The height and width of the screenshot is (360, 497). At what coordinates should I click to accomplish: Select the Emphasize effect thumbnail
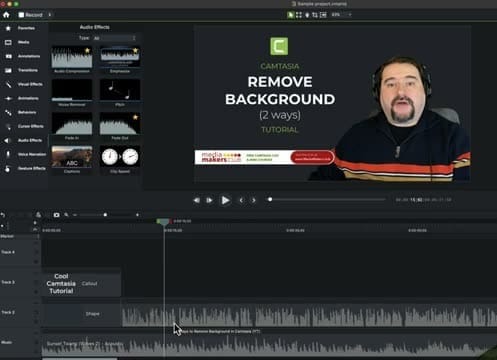[x=120, y=57]
